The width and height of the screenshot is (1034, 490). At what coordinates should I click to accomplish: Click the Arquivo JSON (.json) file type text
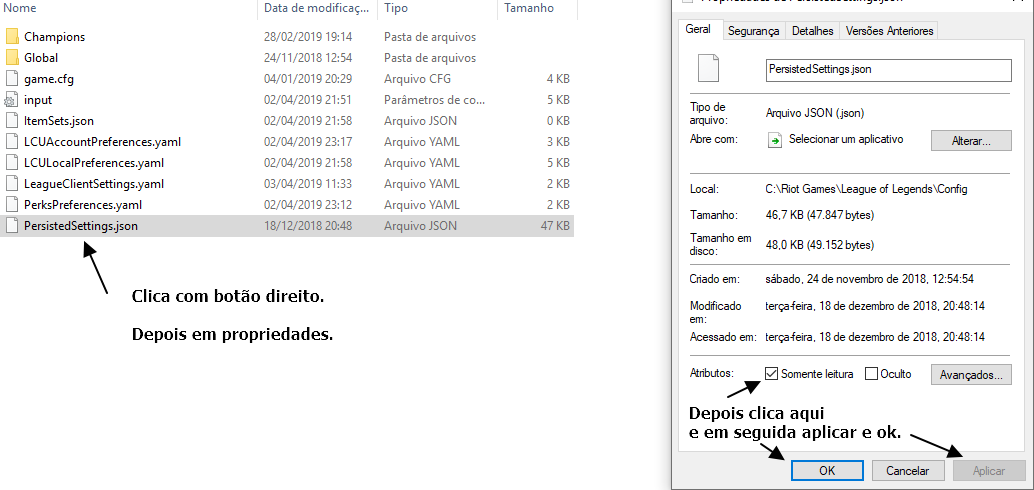815,113
